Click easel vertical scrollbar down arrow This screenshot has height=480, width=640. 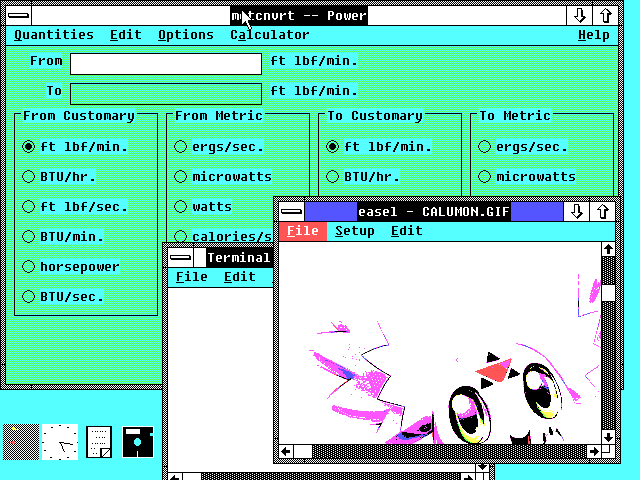608,437
